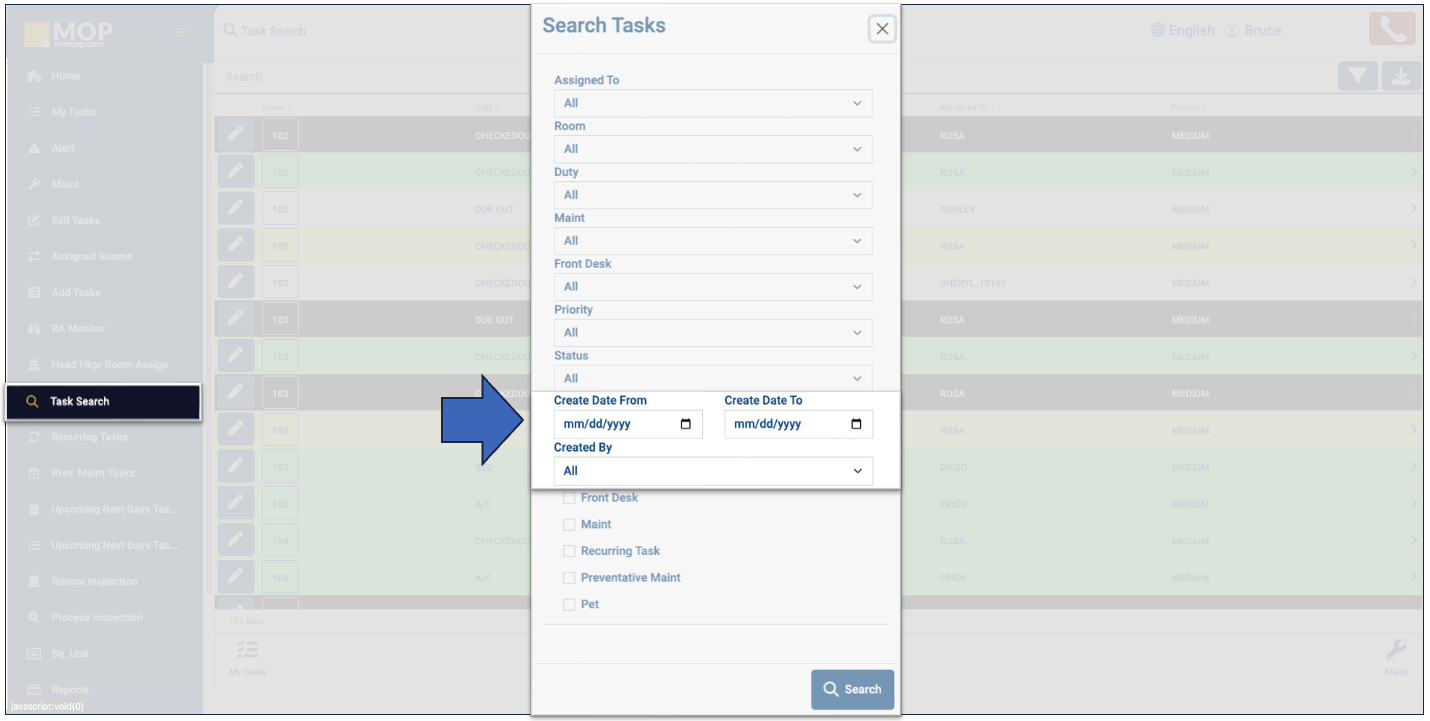Open calendar picker in Create Date To
Screen dimensions: 1430x721
tap(856, 424)
